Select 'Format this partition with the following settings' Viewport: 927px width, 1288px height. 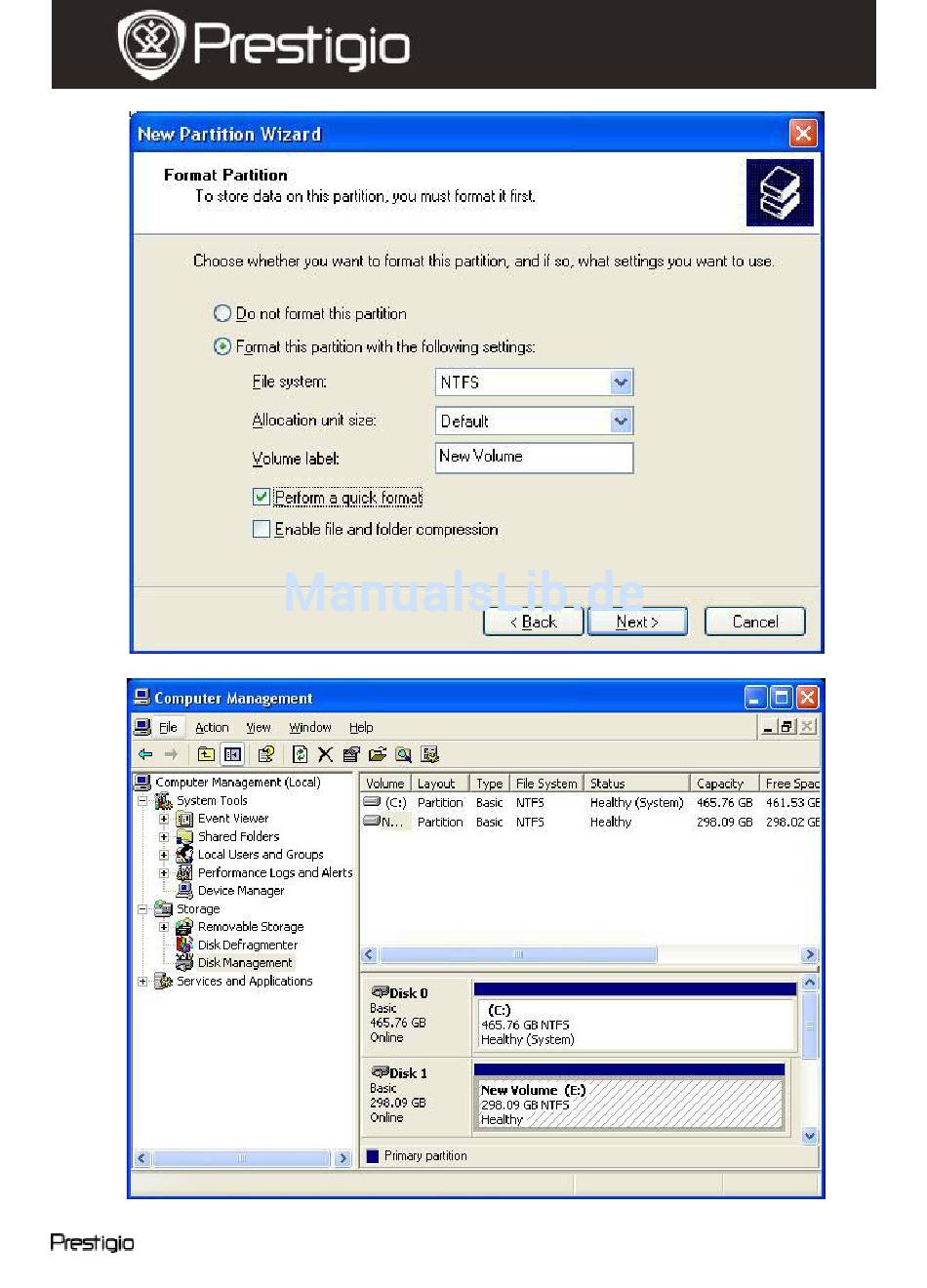(x=222, y=346)
